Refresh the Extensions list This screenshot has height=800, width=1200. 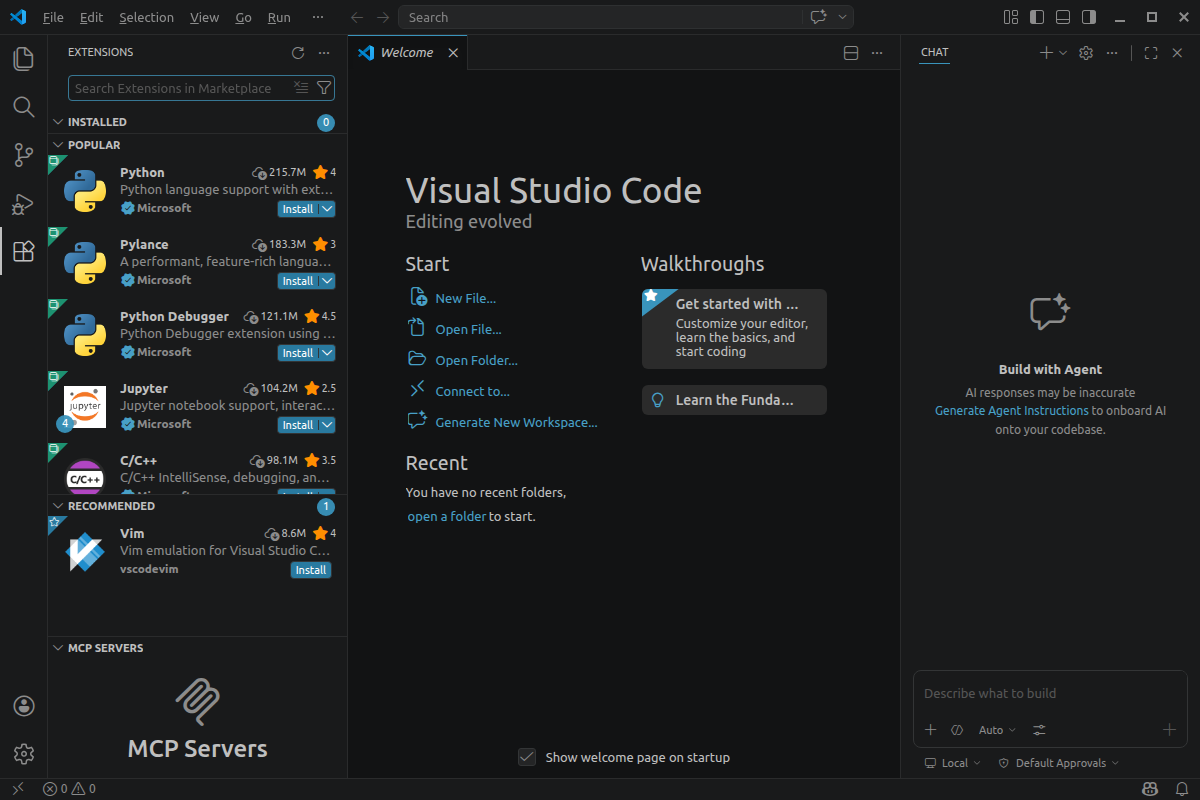[297, 53]
